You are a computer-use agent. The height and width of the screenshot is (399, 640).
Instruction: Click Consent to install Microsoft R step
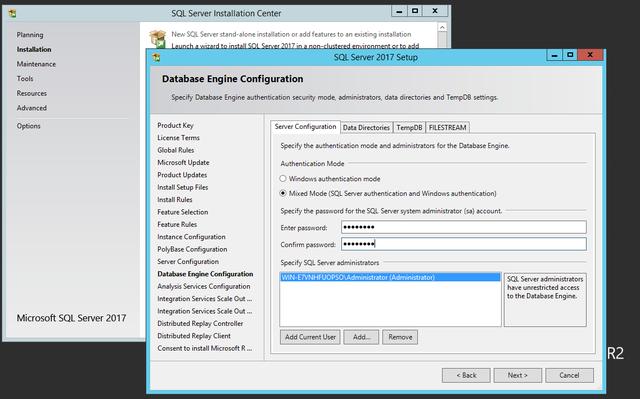point(204,348)
